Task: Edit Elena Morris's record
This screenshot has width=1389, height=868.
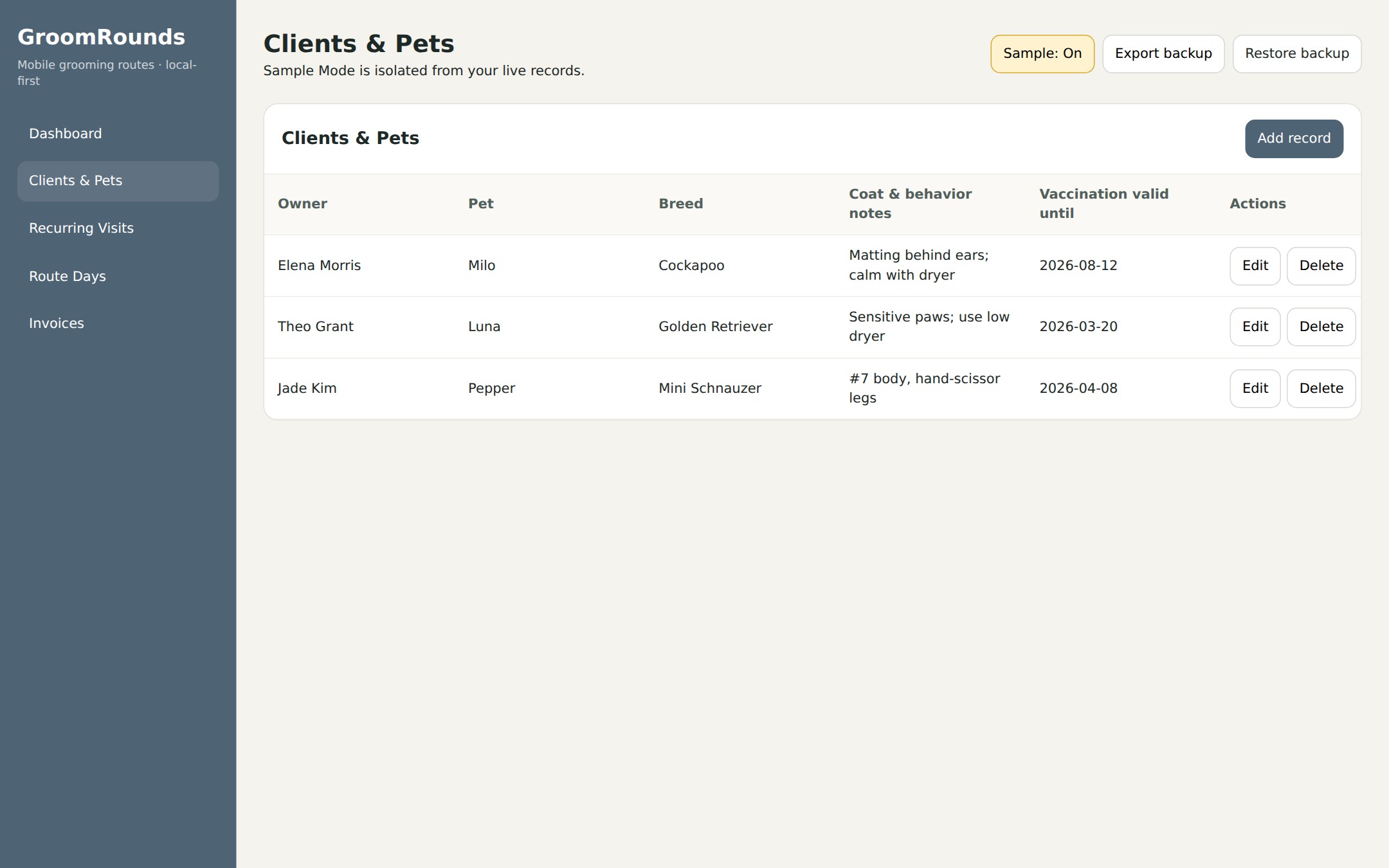Action: click(x=1255, y=266)
